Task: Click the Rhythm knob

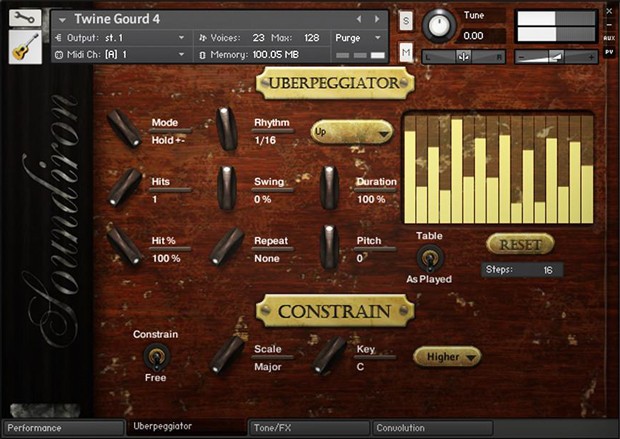Action: click(x=227, y=129)
